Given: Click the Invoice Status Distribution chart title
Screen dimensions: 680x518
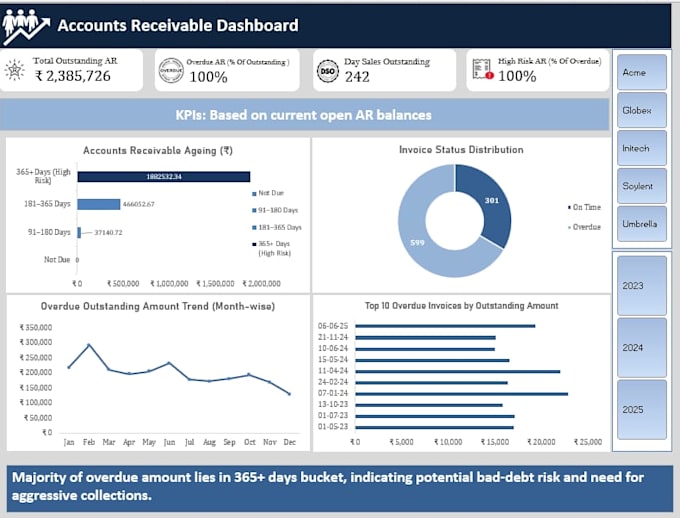Looking at the screenshot, I should point(461,150).
